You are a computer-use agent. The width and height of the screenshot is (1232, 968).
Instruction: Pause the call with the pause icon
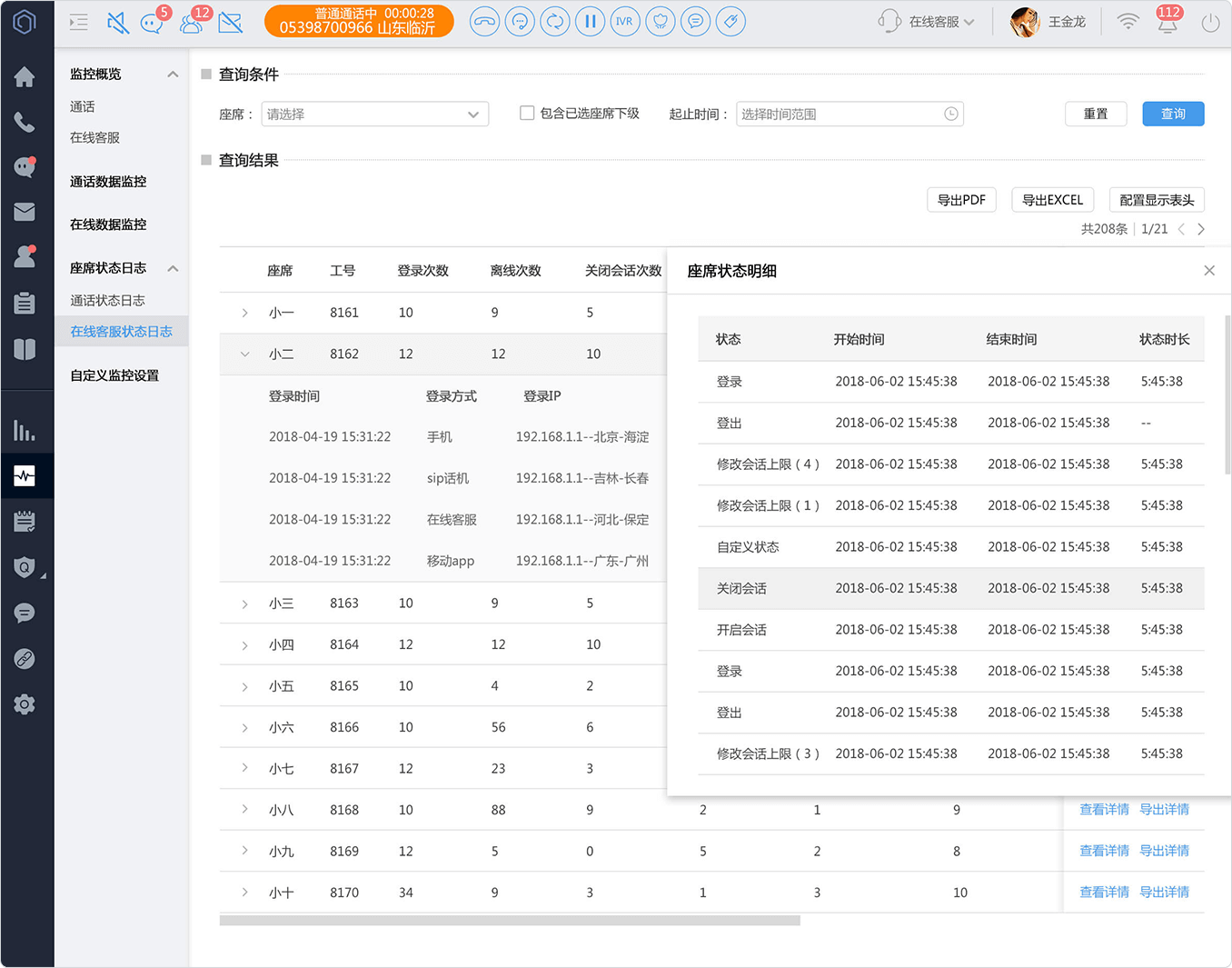coord(590,21)
